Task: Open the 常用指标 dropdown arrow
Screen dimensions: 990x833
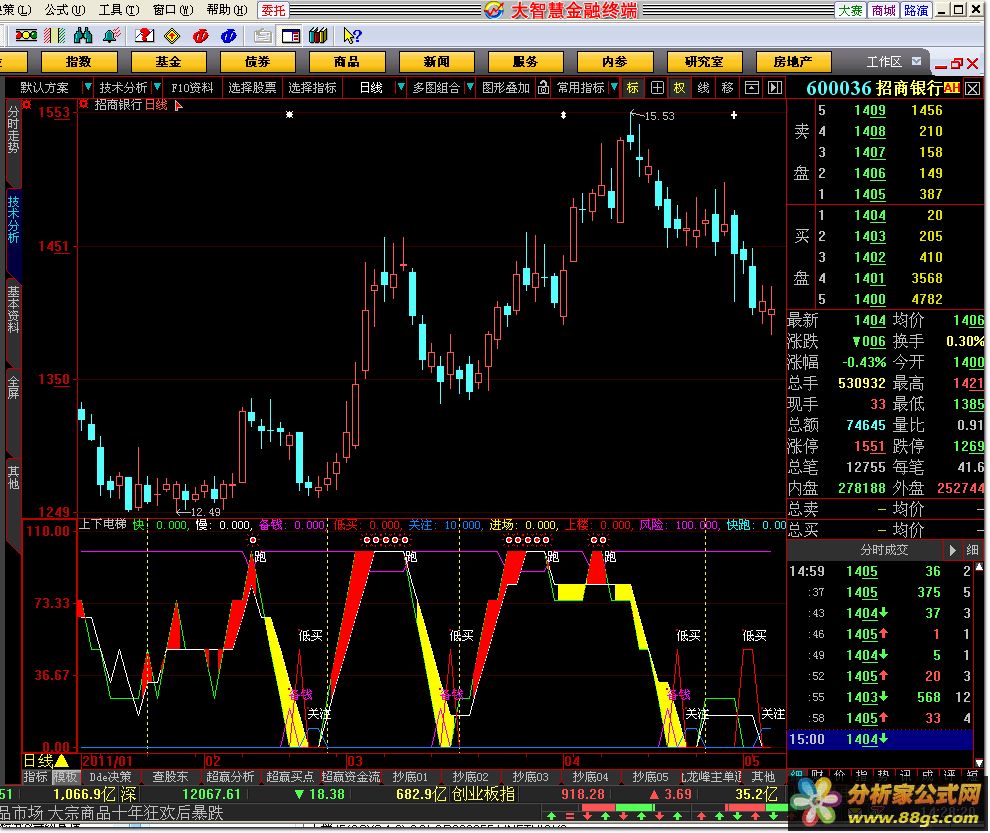Action: [614, 87]
